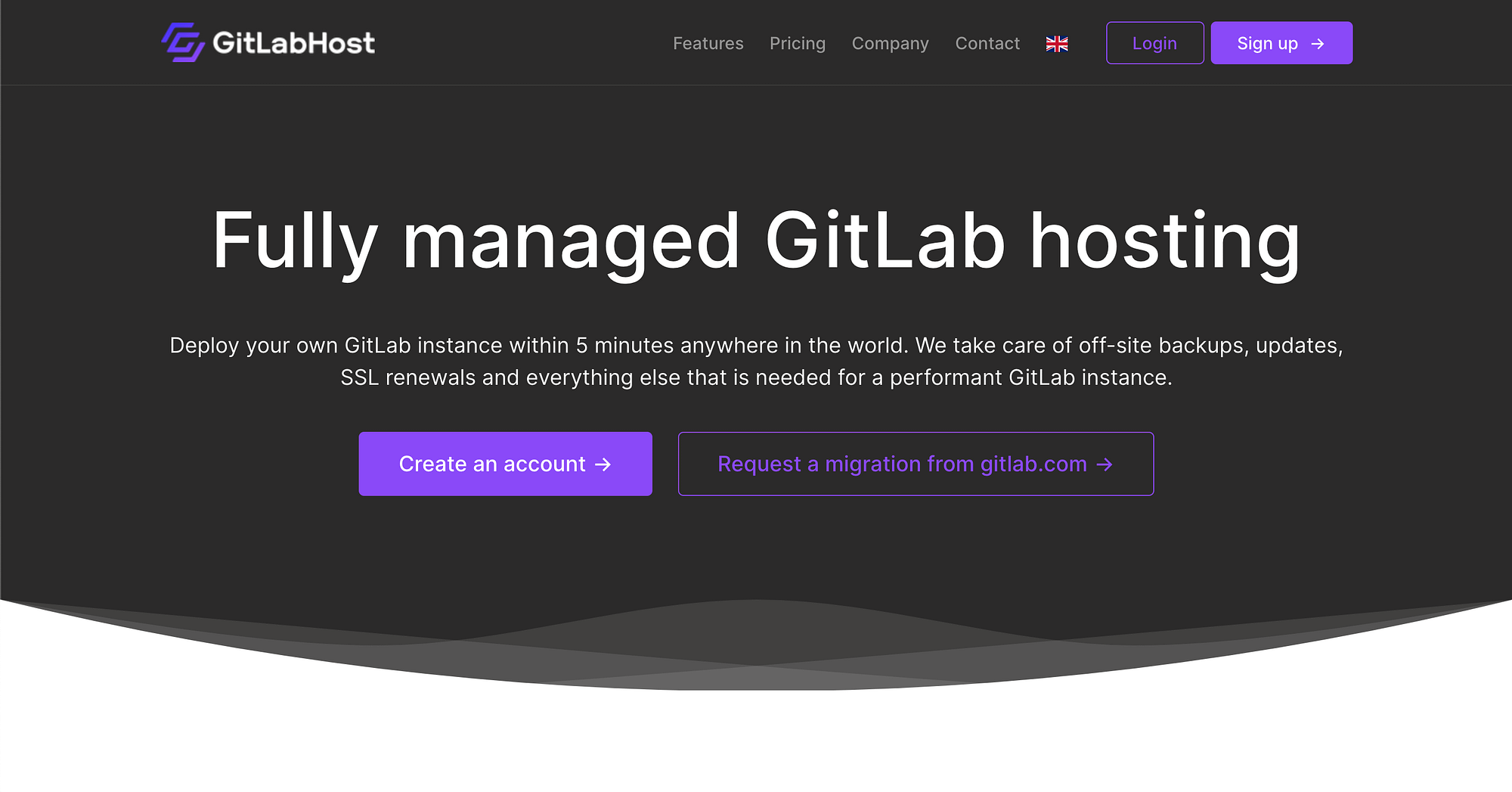Open the Company menu item
The image size is (1512, 792).
click(891, 44)
